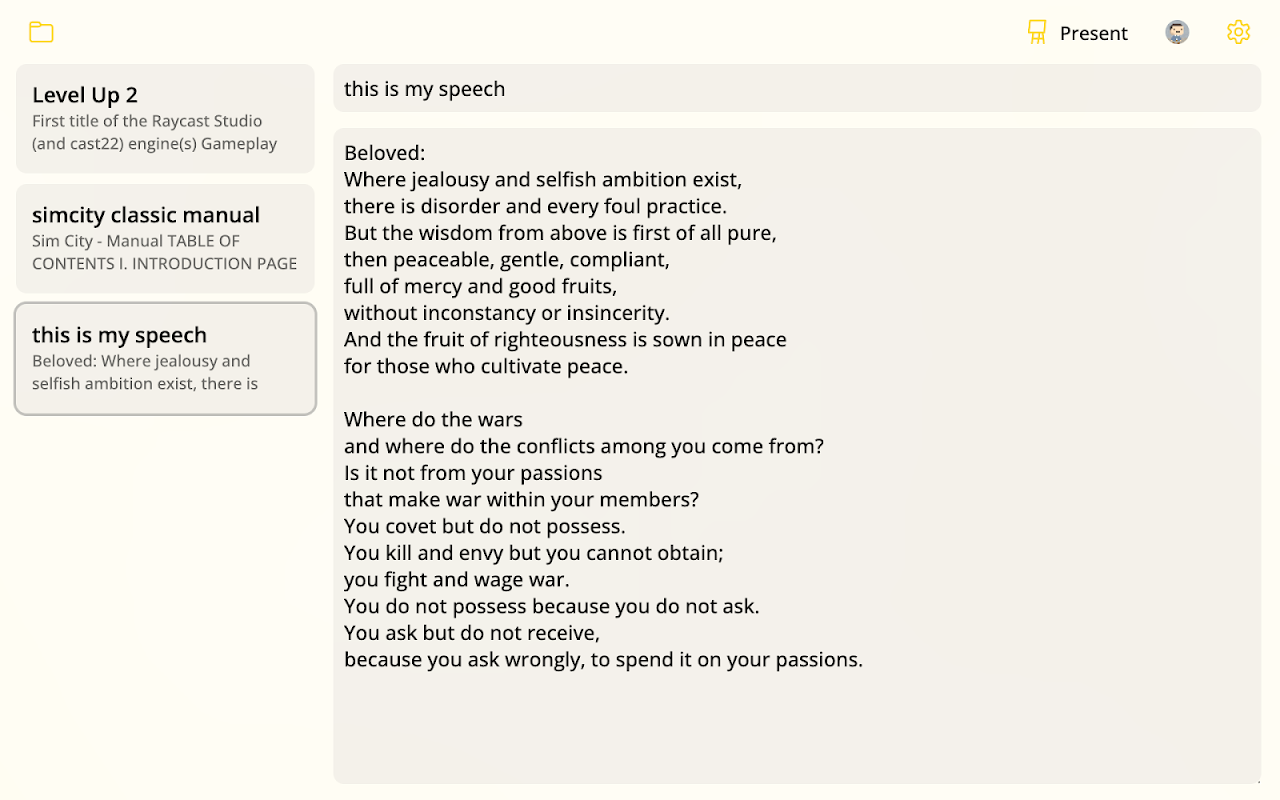Open the user avatar profile picture
This screenshot has height=800, width=1280.
pyautogui.click(x=1177, y=32)
